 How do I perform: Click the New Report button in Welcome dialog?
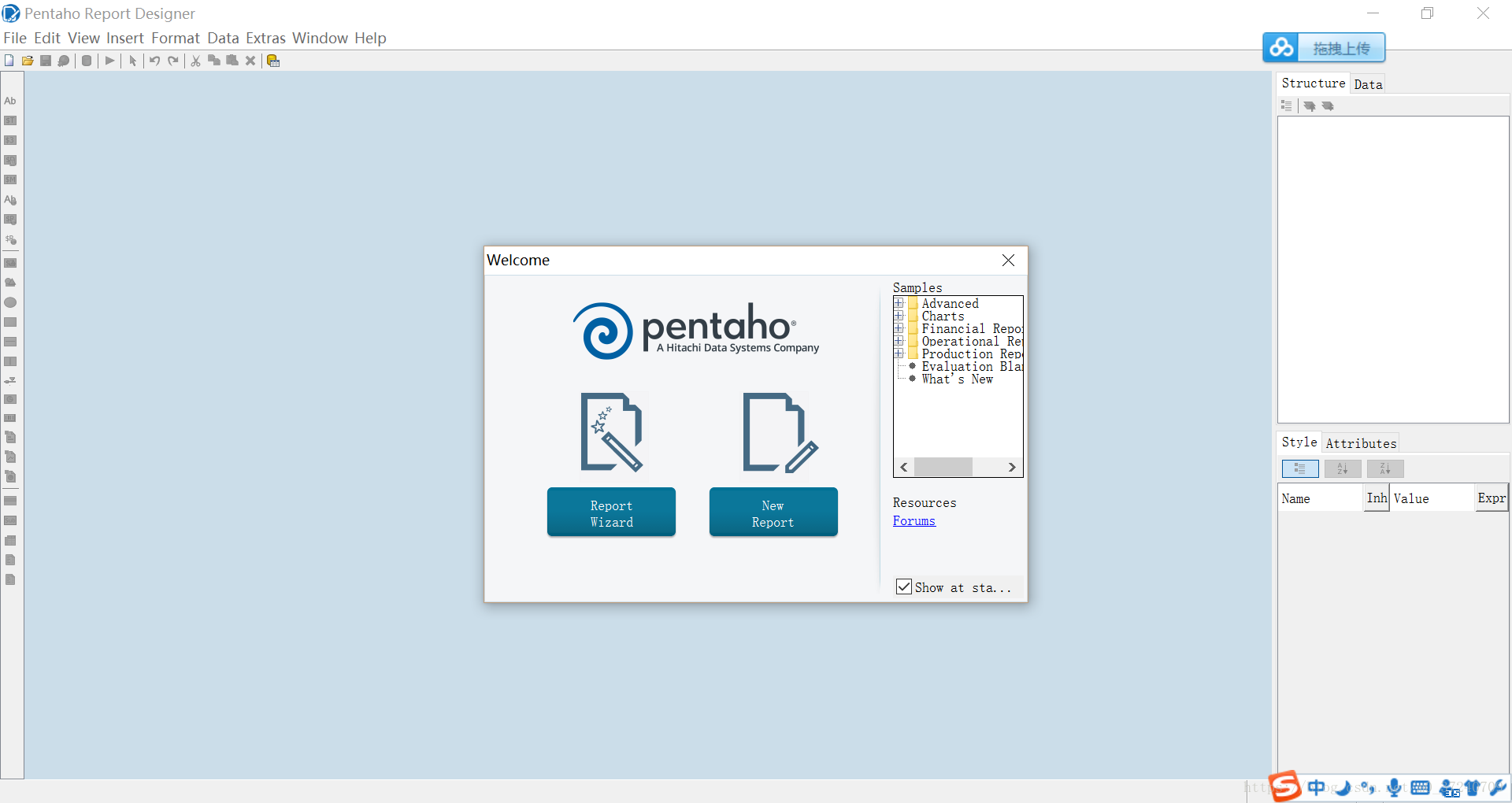[x=773, y=513]
